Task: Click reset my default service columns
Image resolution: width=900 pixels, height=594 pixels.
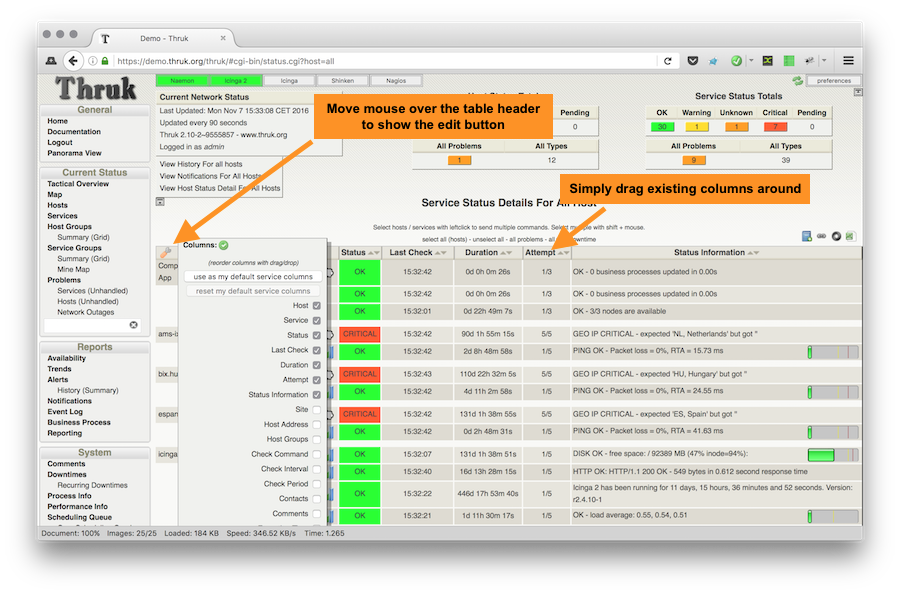Action: point(253,292)
